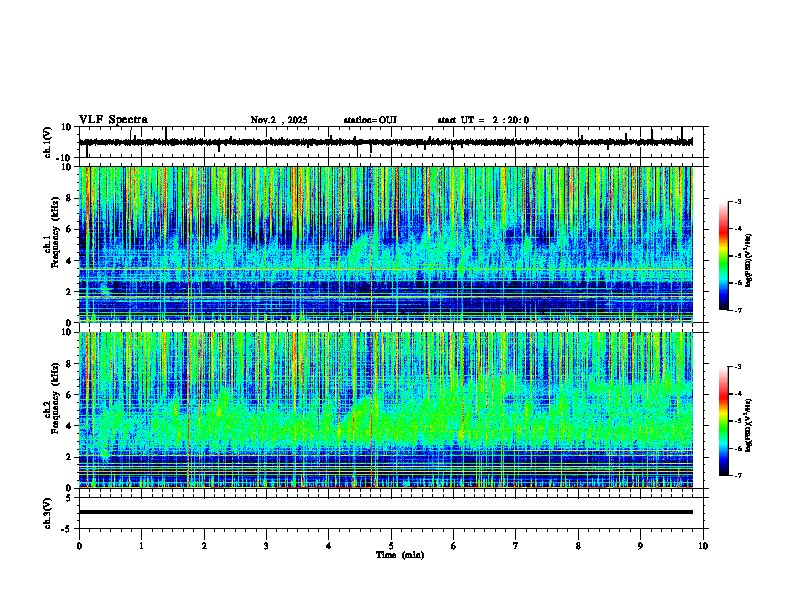This screenshot has height=612, width=792.
Task: Click the "10" tick on time axis
Action: click(x=703, y=546)
